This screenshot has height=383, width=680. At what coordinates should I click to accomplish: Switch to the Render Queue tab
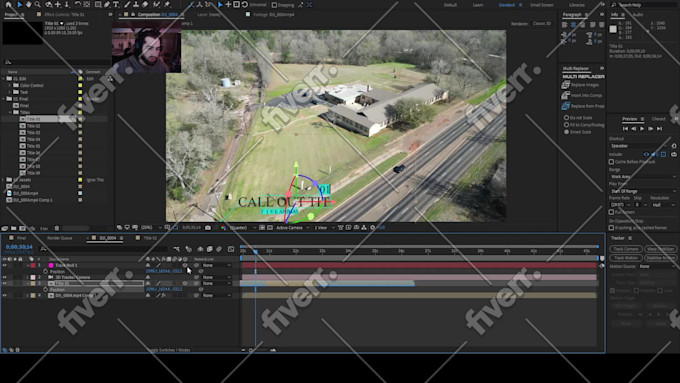tap(59, 238)
